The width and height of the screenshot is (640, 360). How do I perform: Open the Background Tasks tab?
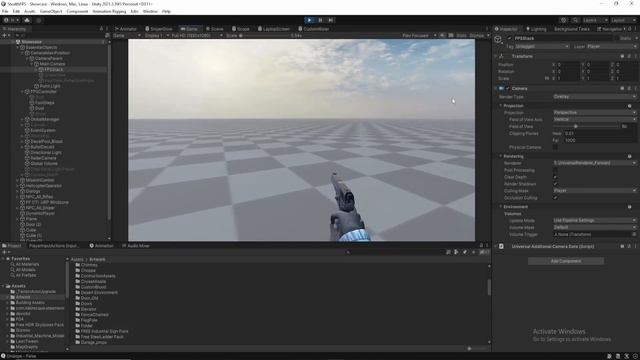coord(571,29)
